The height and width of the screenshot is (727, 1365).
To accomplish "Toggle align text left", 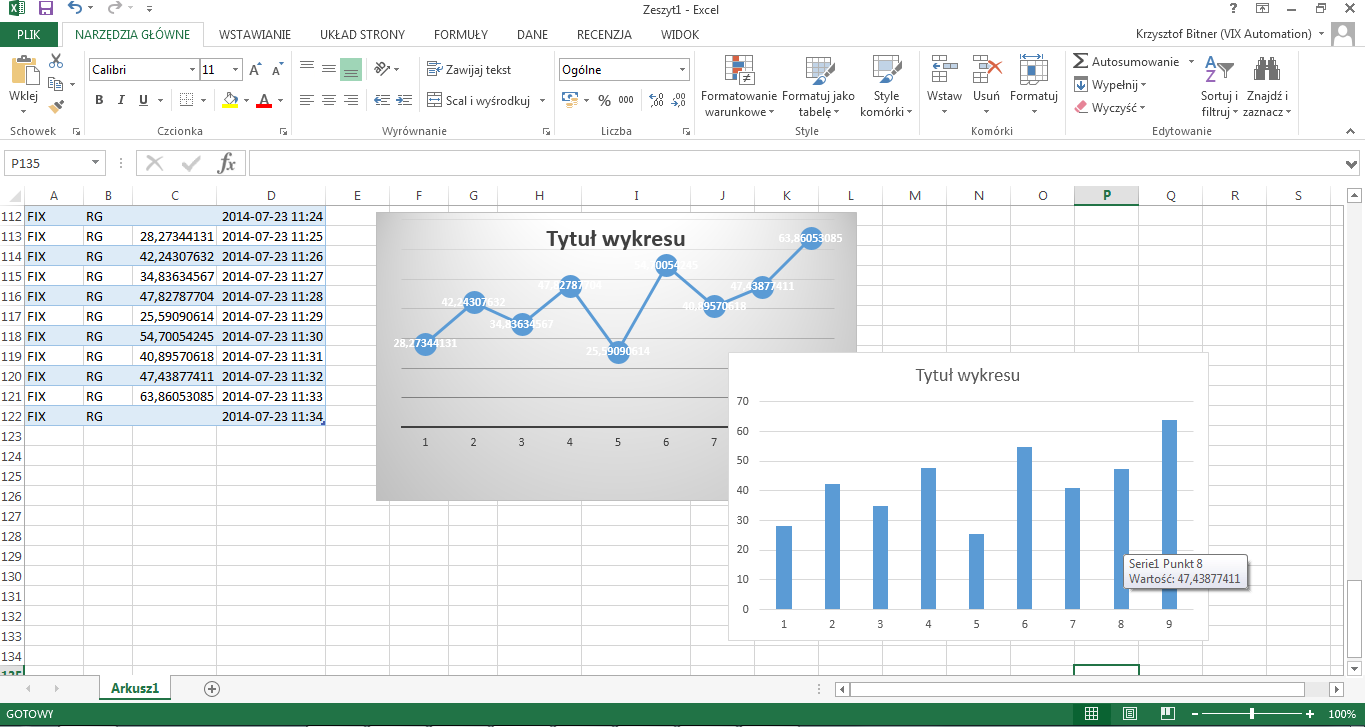I will click(x=306, y=100).
